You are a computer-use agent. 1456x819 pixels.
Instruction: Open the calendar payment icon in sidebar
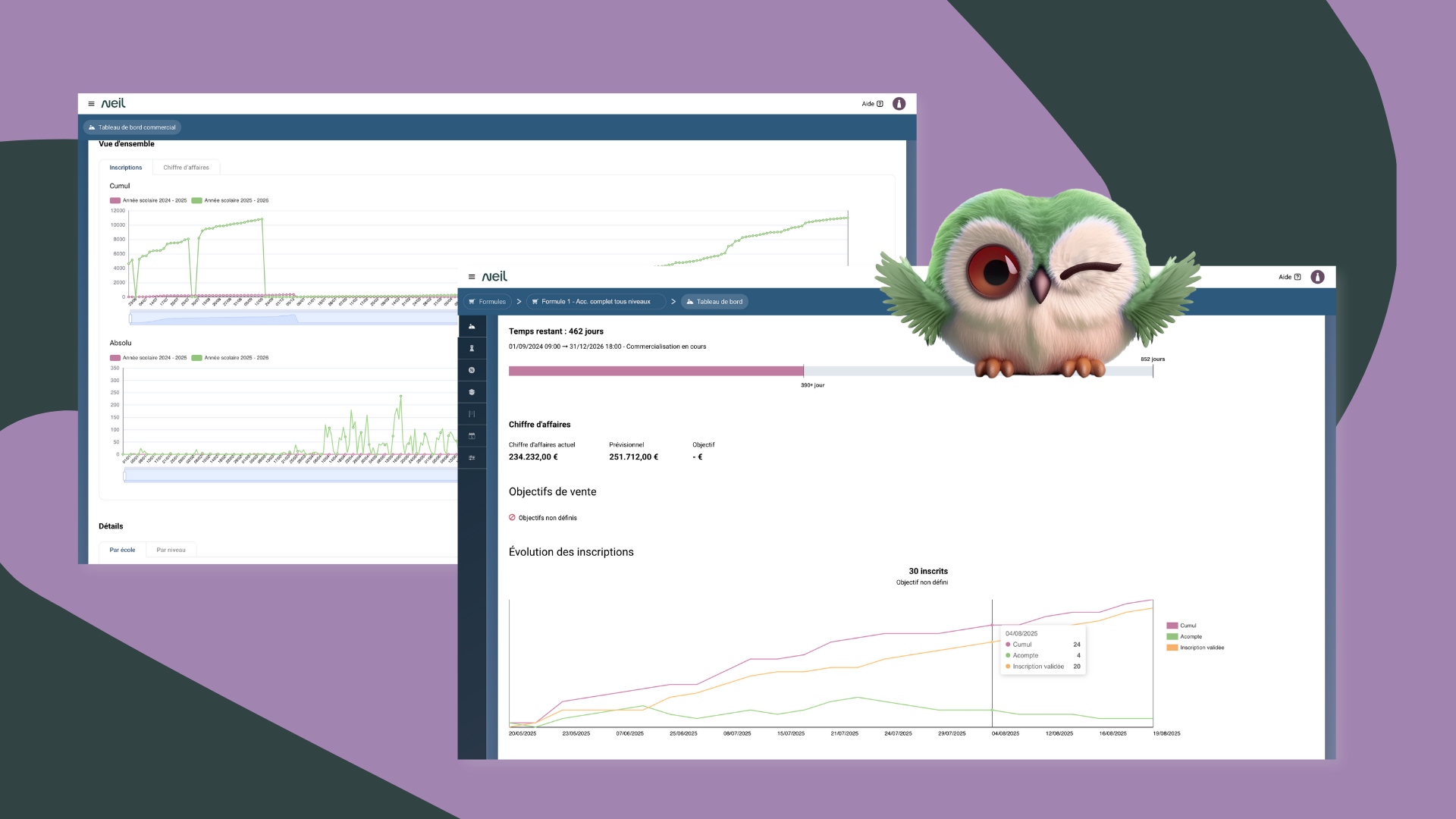point(472,436)
